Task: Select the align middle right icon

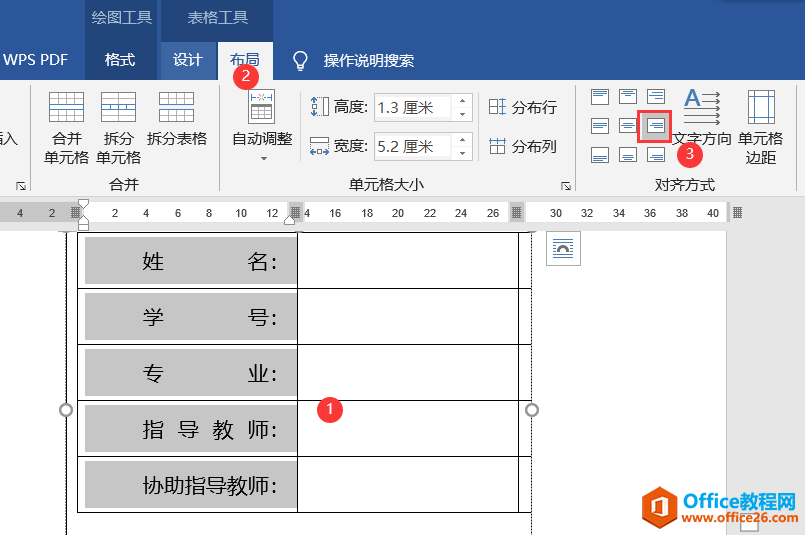Action: pos(655,126)
